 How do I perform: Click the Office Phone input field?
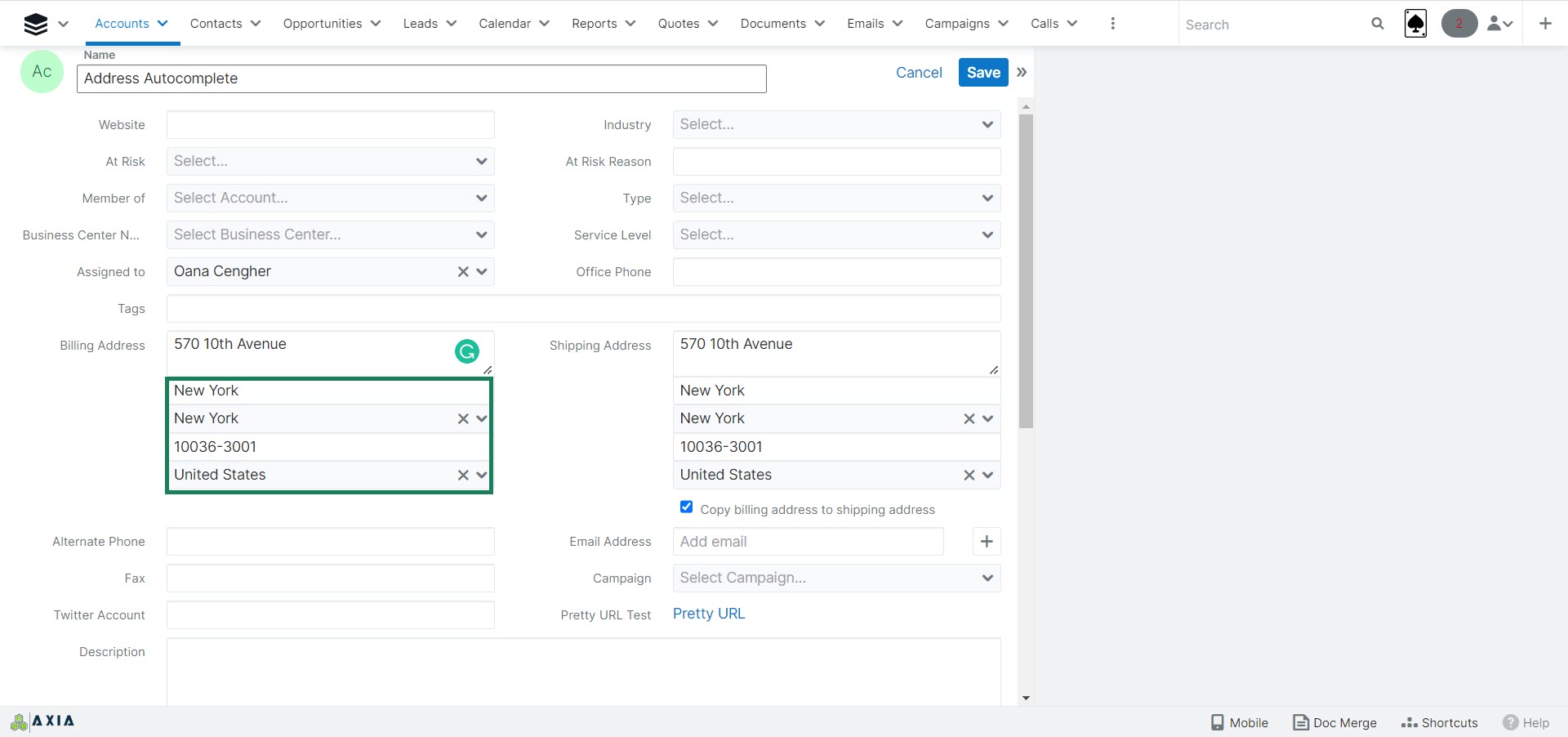[x=836, y=272]
